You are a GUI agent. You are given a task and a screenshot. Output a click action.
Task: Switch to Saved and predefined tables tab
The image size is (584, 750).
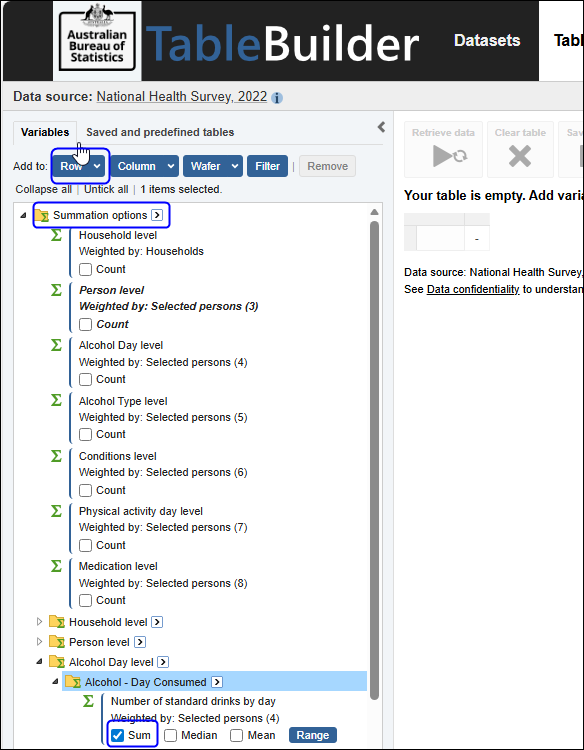point(160,132)
